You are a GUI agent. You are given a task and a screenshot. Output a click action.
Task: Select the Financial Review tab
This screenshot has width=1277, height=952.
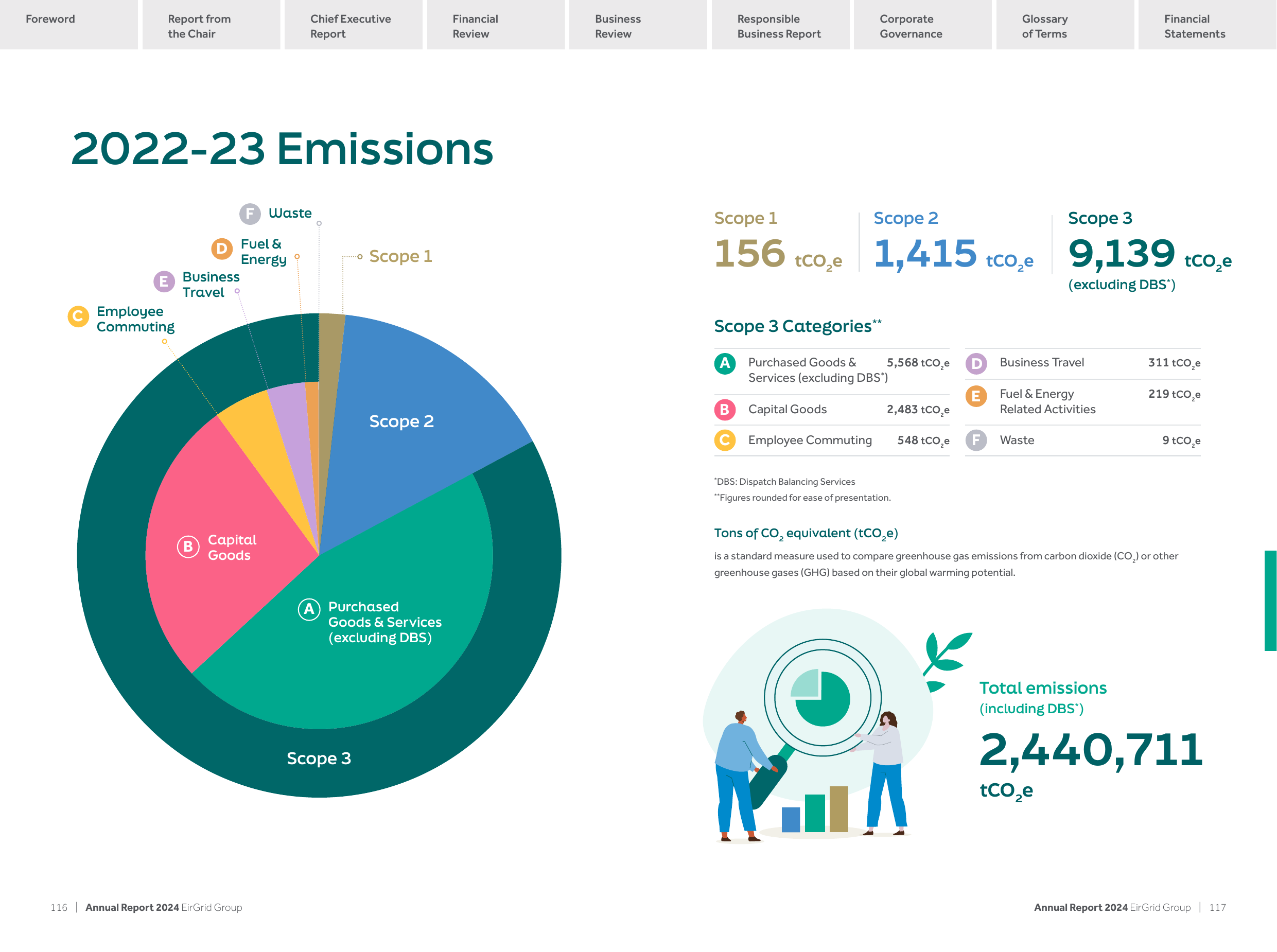(496, 24)
